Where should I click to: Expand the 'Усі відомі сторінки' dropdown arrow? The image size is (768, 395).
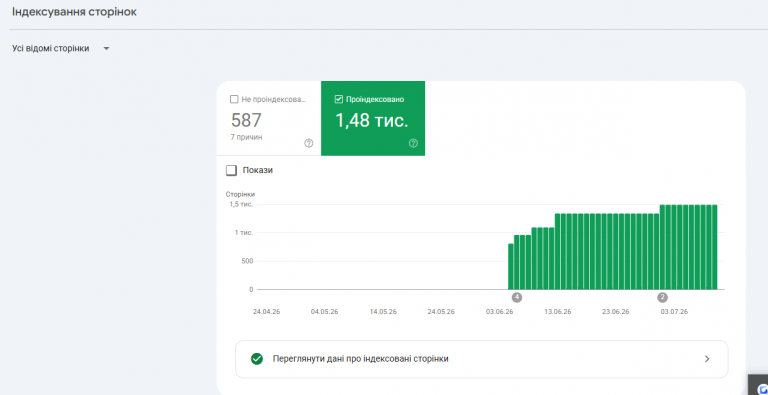106,49
